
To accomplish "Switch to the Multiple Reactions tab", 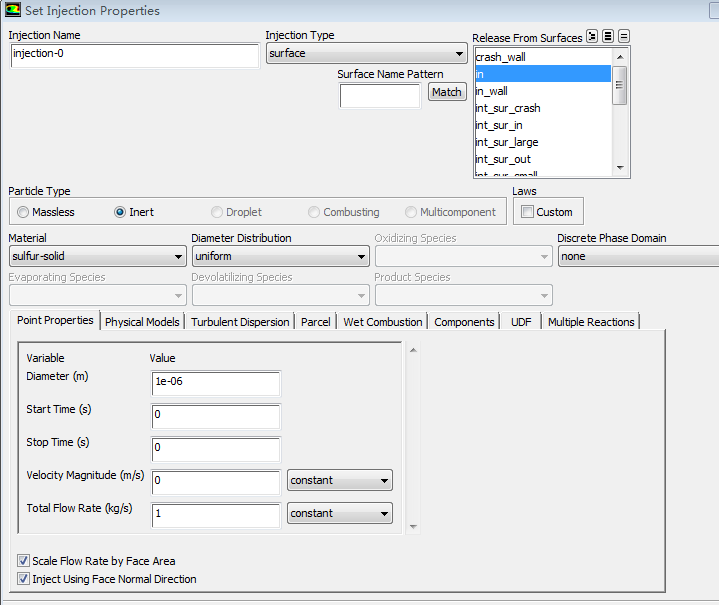I will 591,322.
